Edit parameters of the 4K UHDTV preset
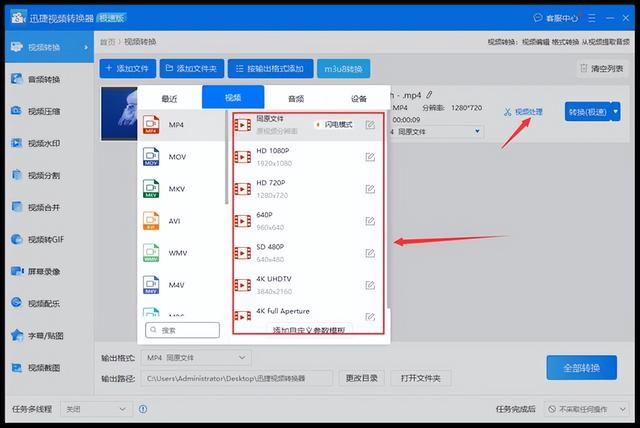640x428 pixels. tap(370, 285)
